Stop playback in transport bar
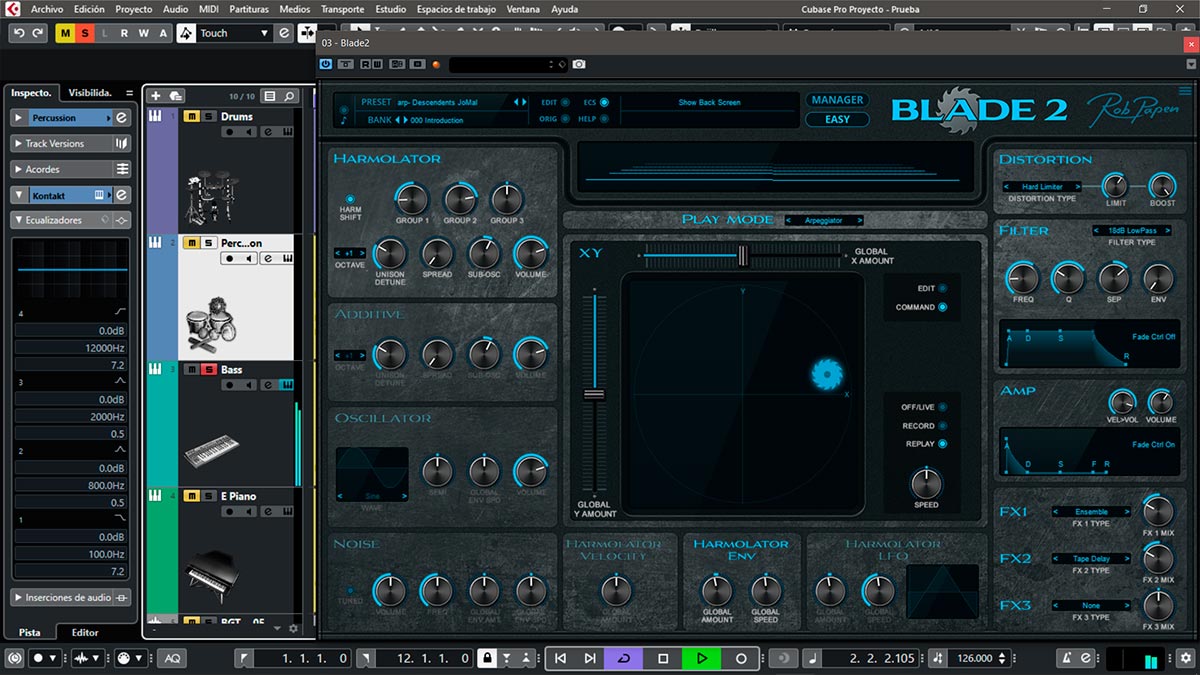Viewport: 1200px width, 675px height. click(663, 658)
